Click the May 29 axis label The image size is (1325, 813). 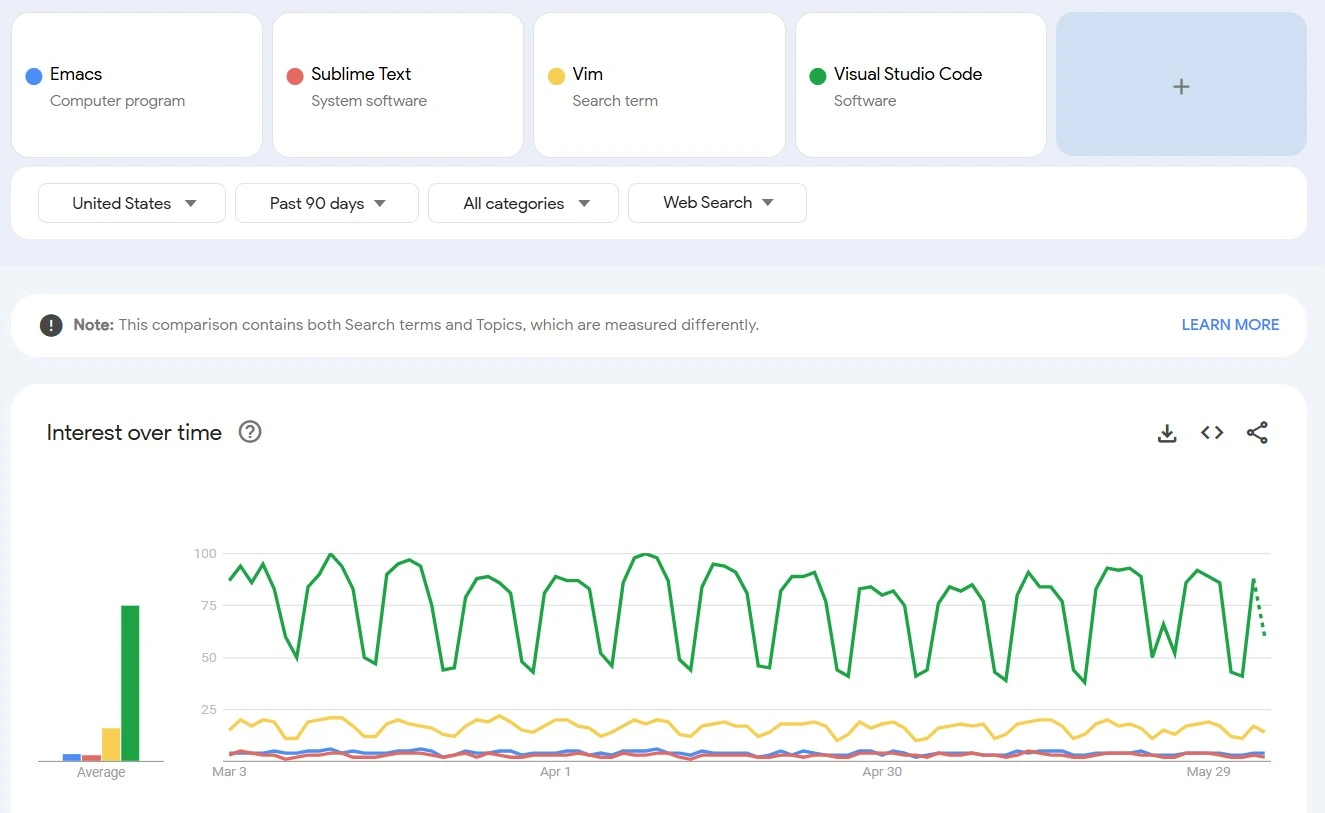click(x=1208, y=772)
